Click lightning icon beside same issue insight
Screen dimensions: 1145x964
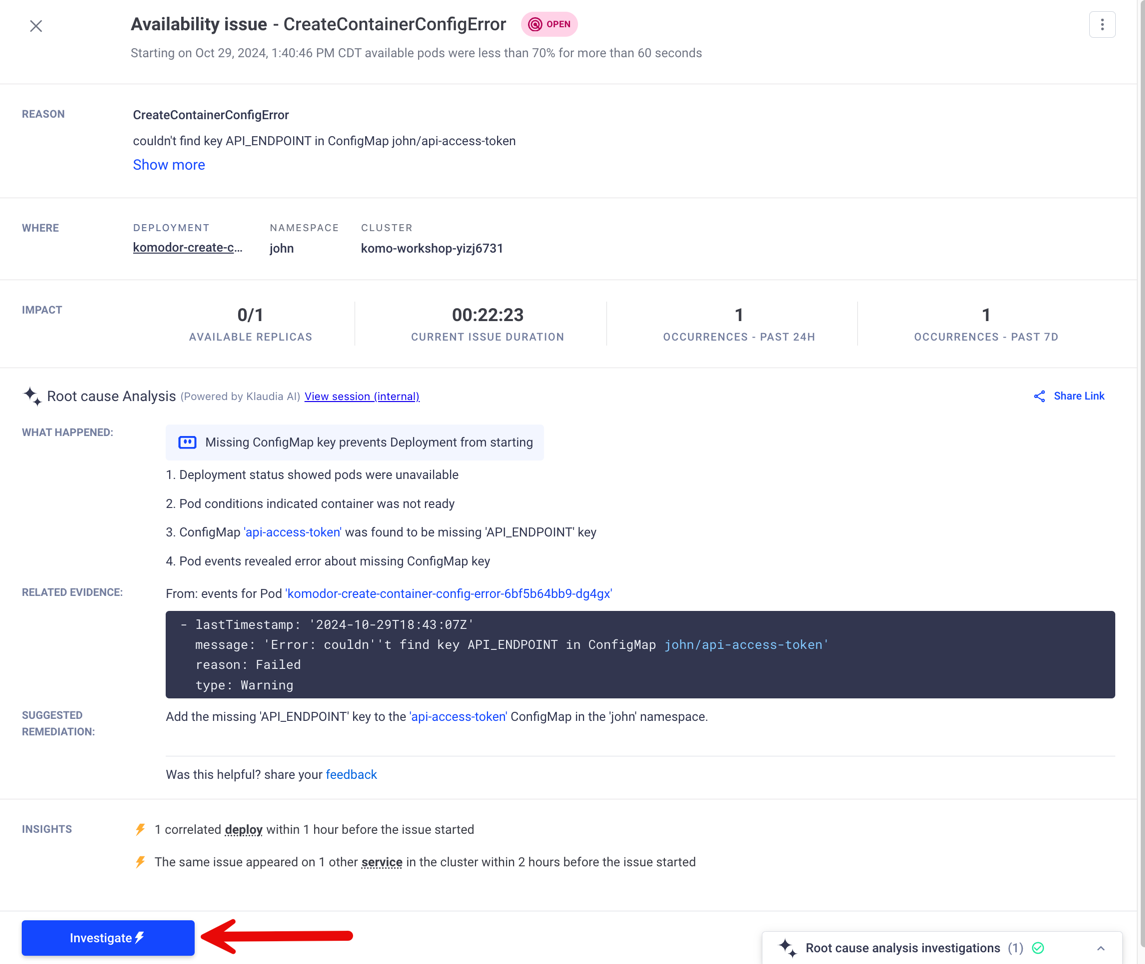[140, 862]
